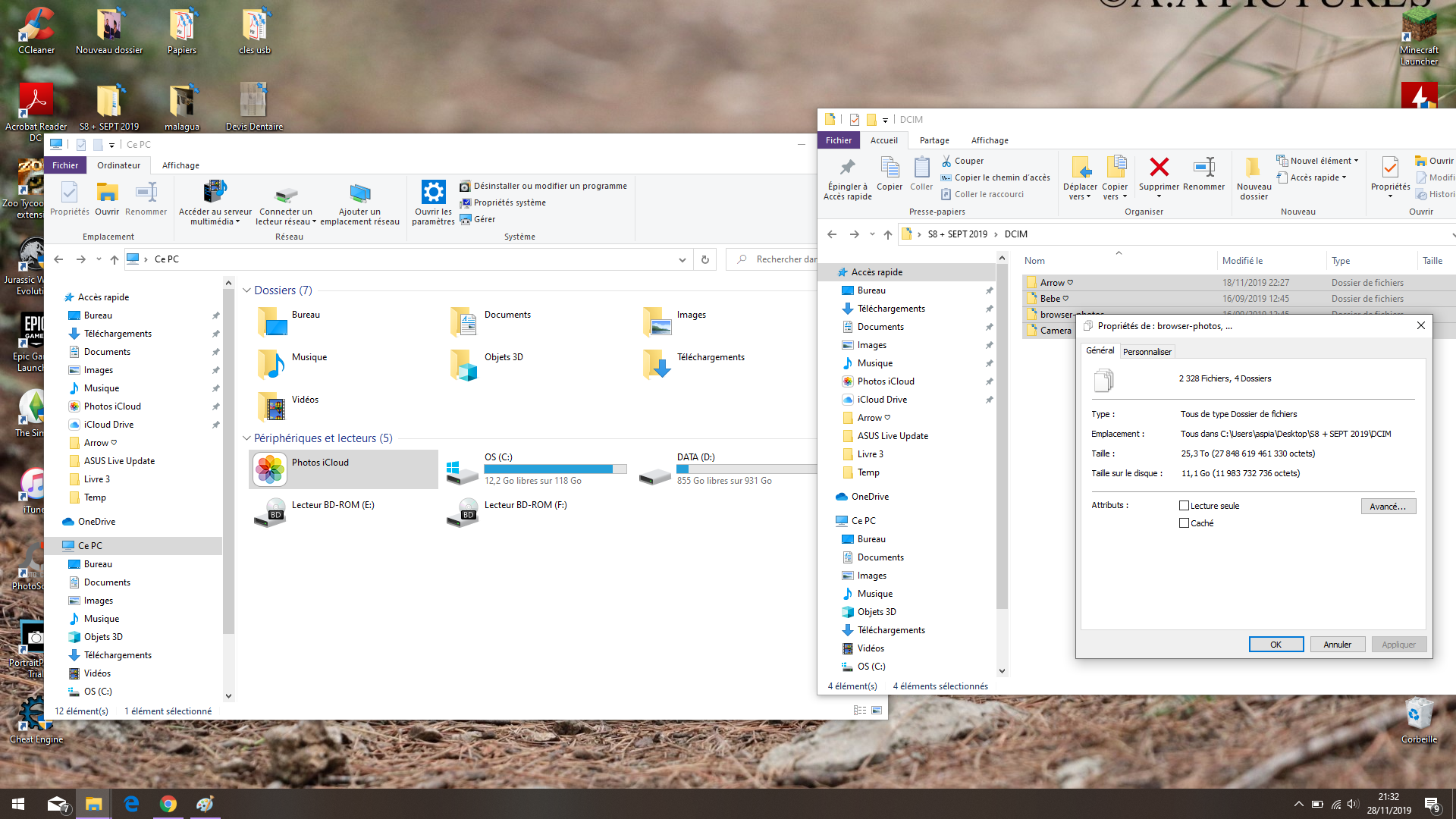
Task: Open Photos iCloud device icon
Action: click(270, 469)
